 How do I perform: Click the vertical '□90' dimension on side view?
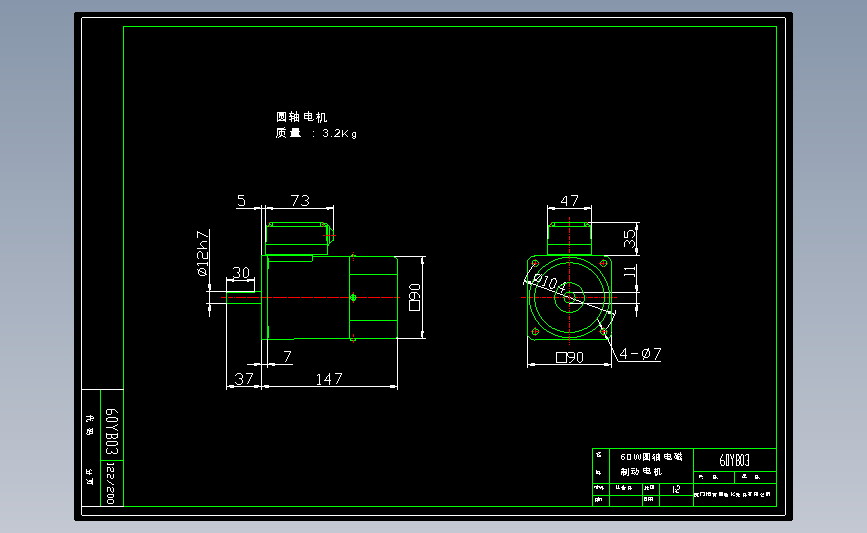point(415,297)
